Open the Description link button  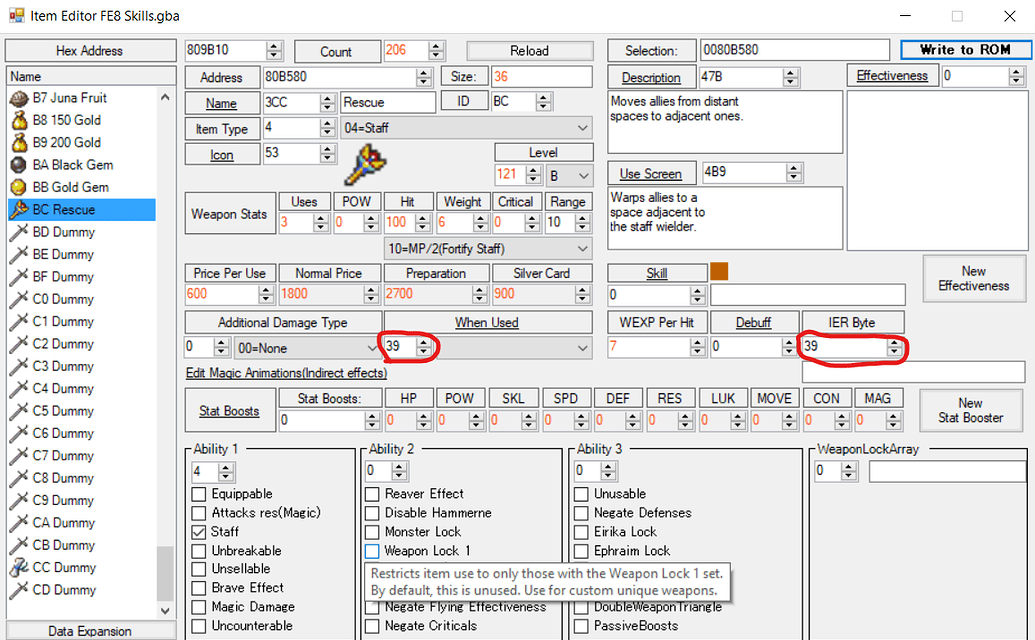[651, 77]
